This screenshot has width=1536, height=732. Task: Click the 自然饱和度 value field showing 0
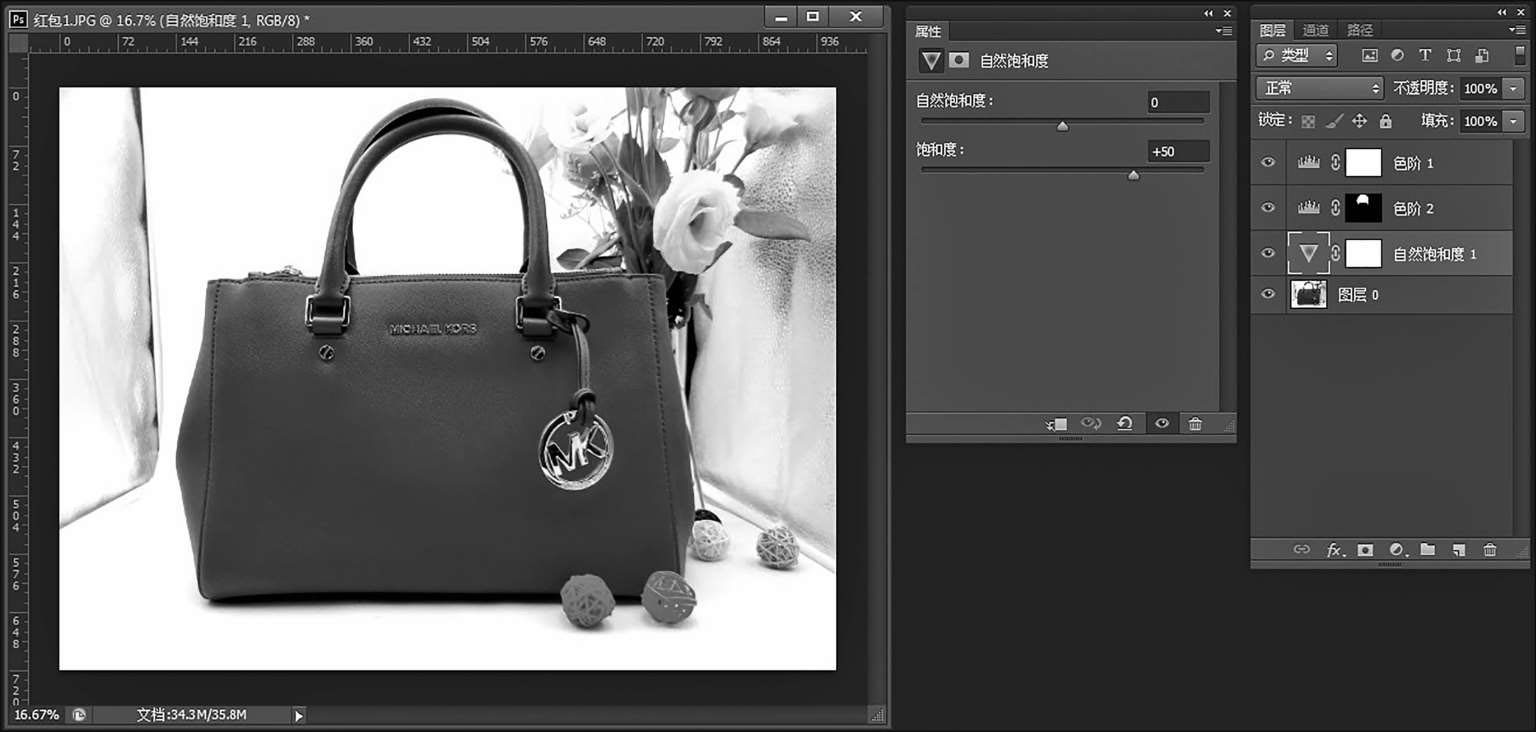pyautogui.click(x=1178, y=102)
